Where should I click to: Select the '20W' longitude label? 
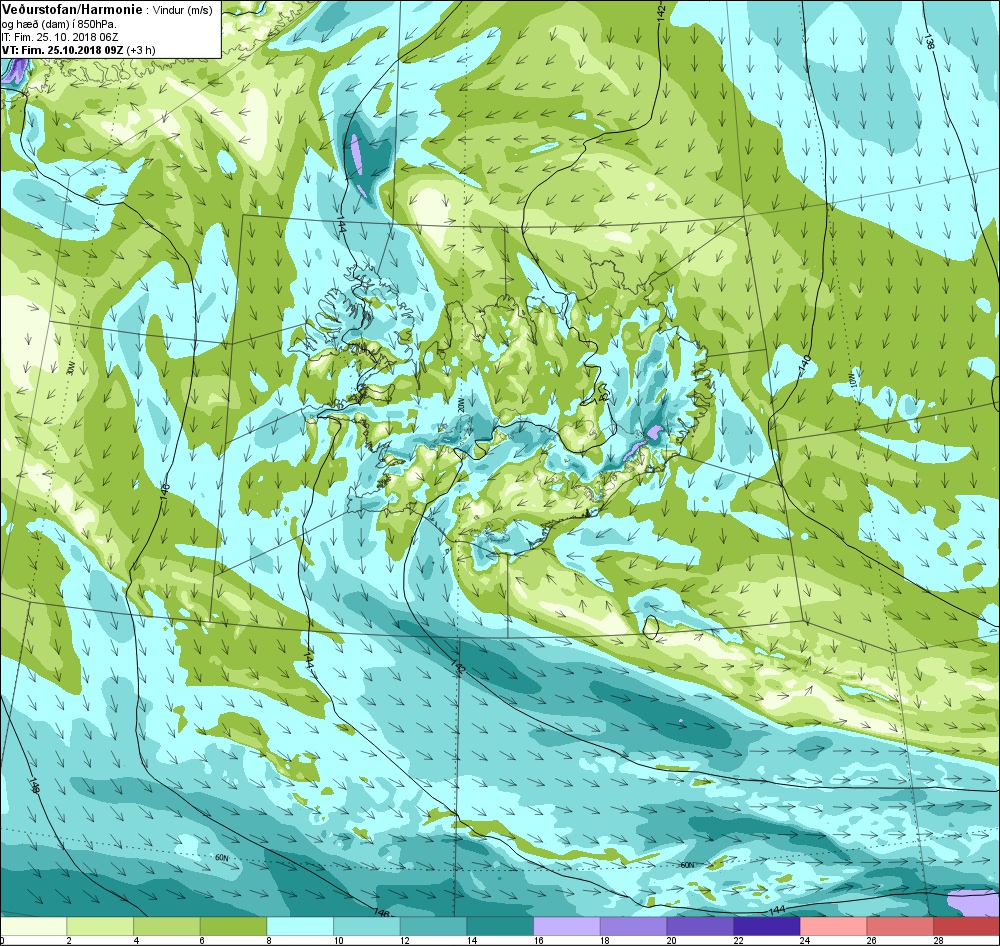click(460, 404)
